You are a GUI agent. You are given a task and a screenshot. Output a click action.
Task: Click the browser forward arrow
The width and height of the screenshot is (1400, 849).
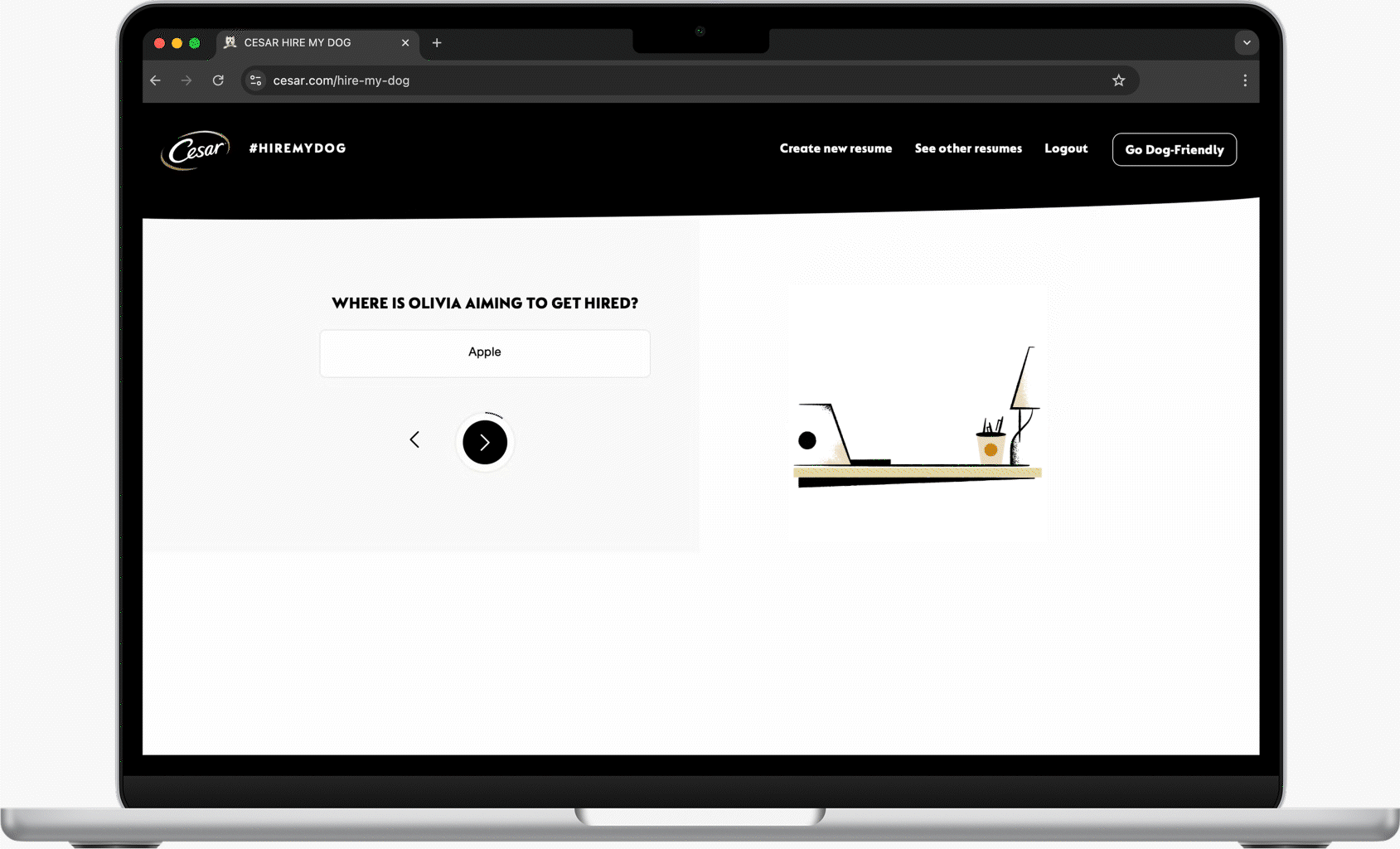(187, 80)
